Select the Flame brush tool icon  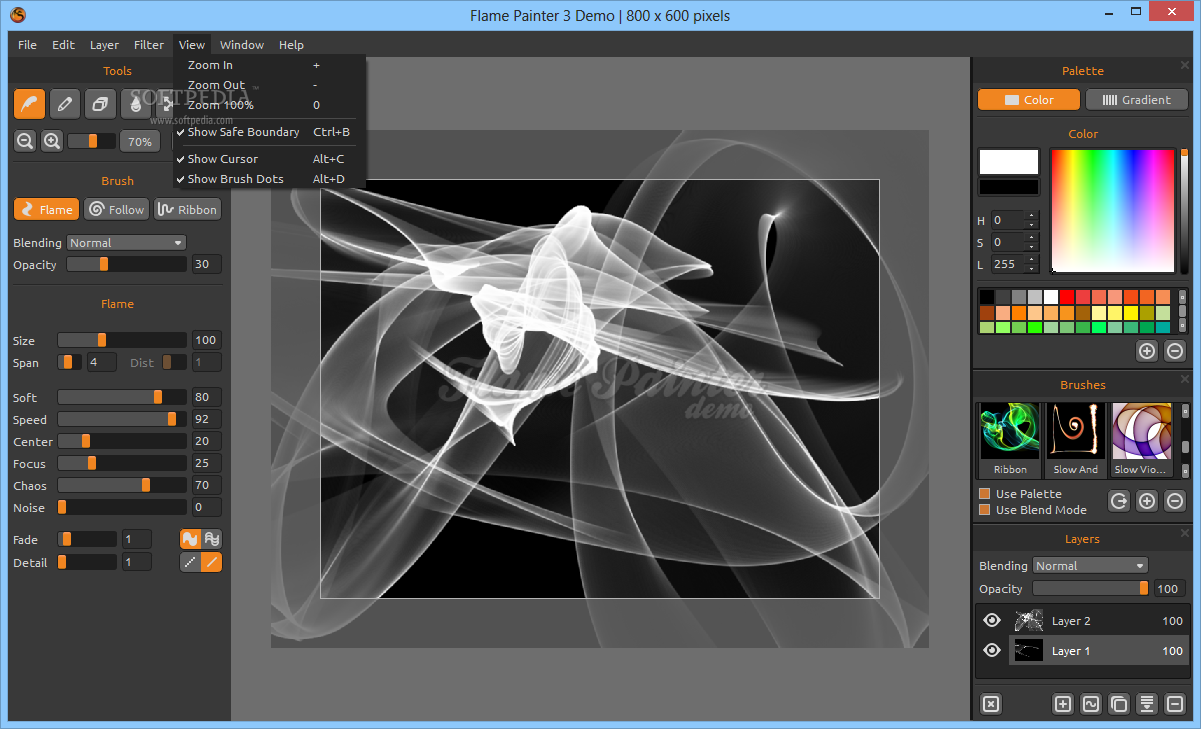tap(29, 103)
